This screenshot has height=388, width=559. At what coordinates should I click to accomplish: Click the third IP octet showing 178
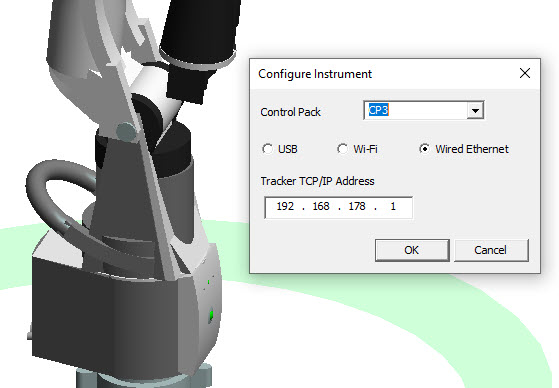[x=357, y=206]
